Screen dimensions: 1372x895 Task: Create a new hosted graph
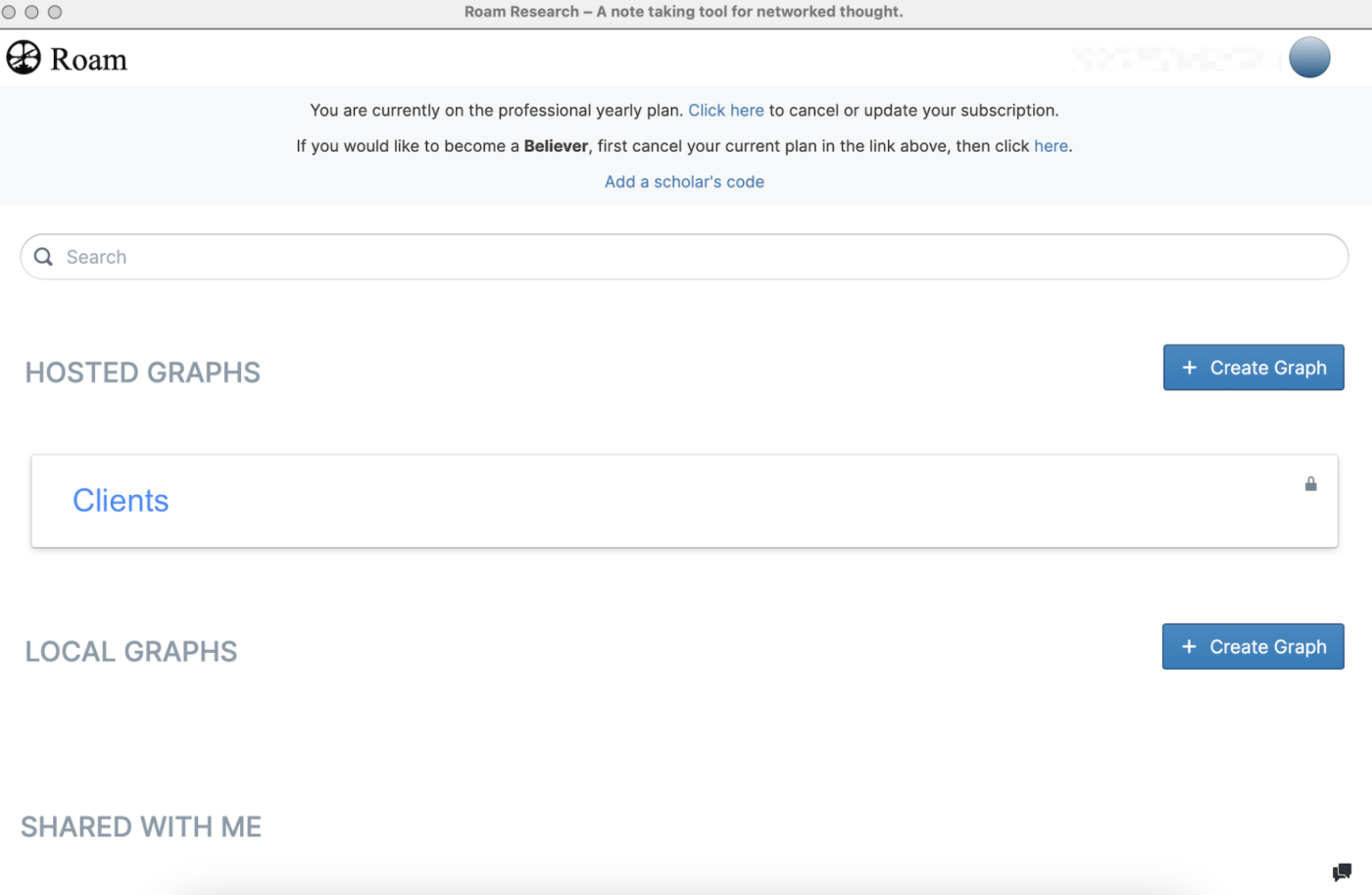click(1253, 368)
